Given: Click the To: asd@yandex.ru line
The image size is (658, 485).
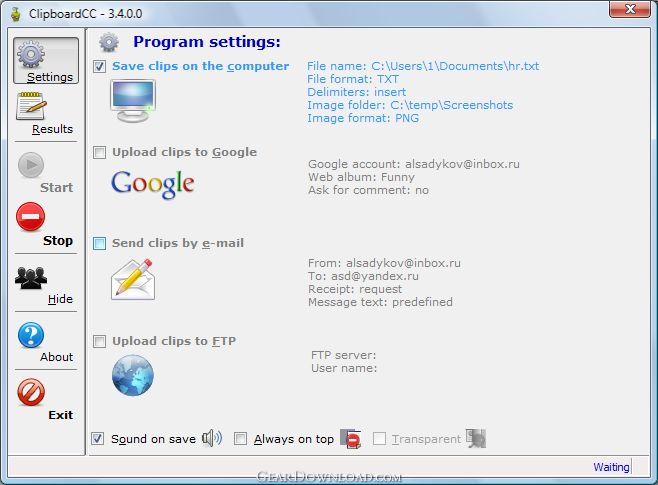Looking at the screenshot, I should (x=363, y=276).
